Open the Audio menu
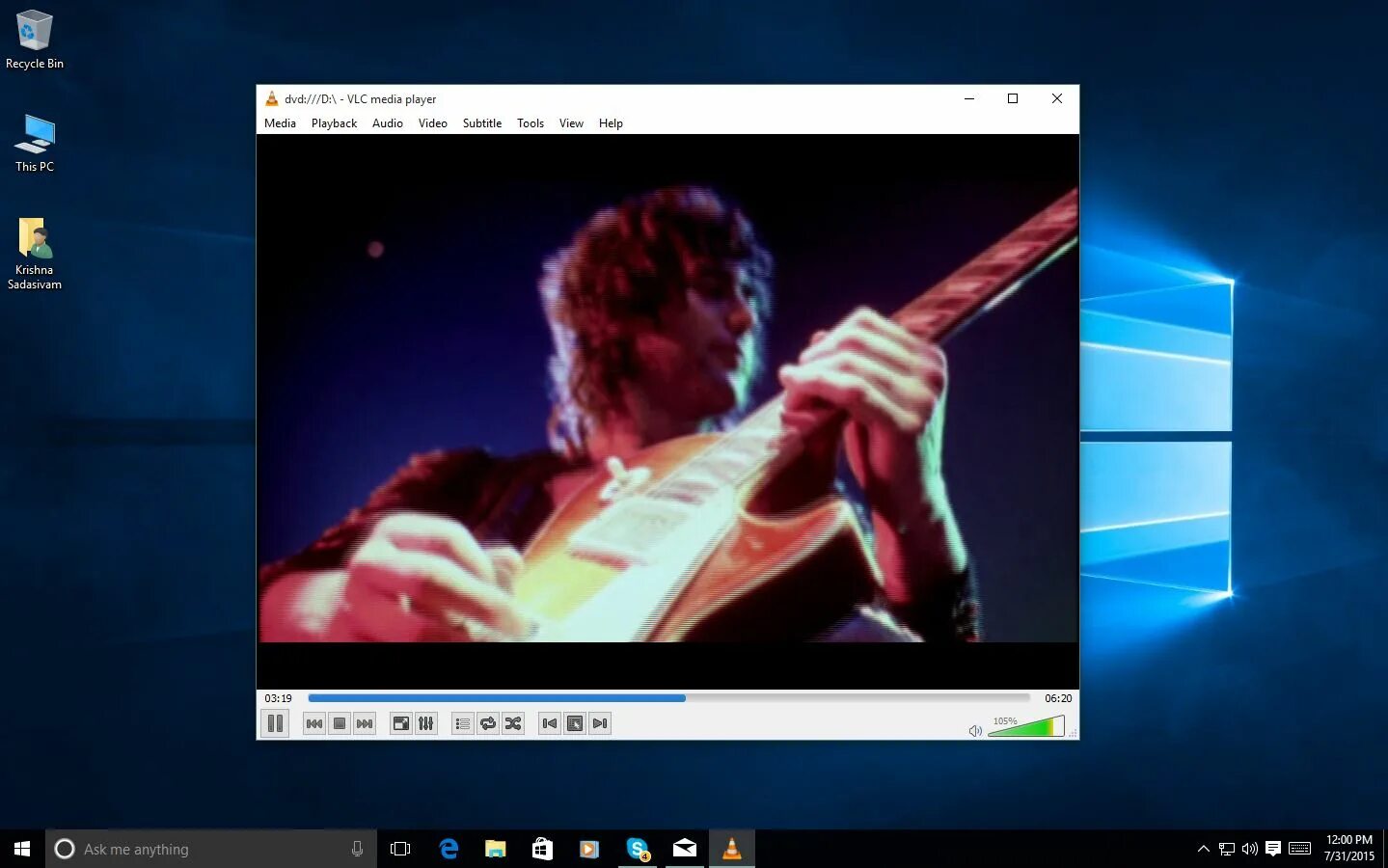 click(x=388, y=123)
